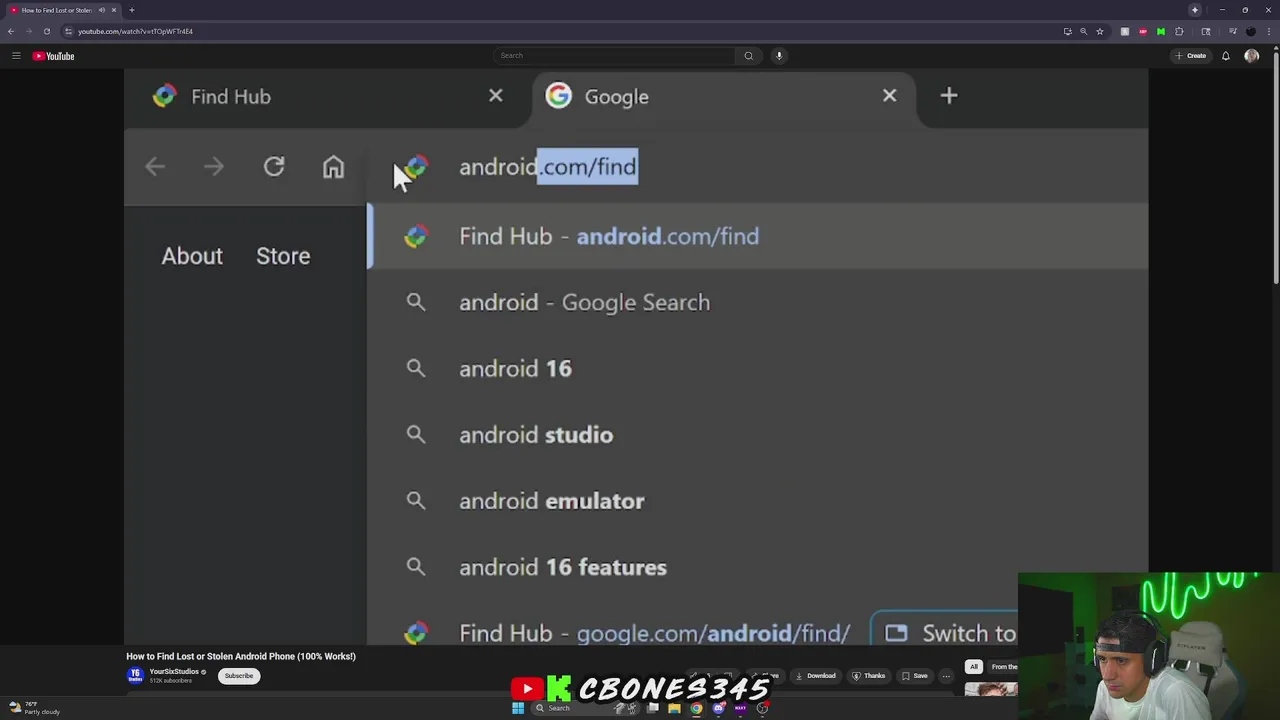Choose the 'android studio' suggestion
The width and height of the screenshot is (1280, 720).
pyautogui.click(x=758, y=434)
